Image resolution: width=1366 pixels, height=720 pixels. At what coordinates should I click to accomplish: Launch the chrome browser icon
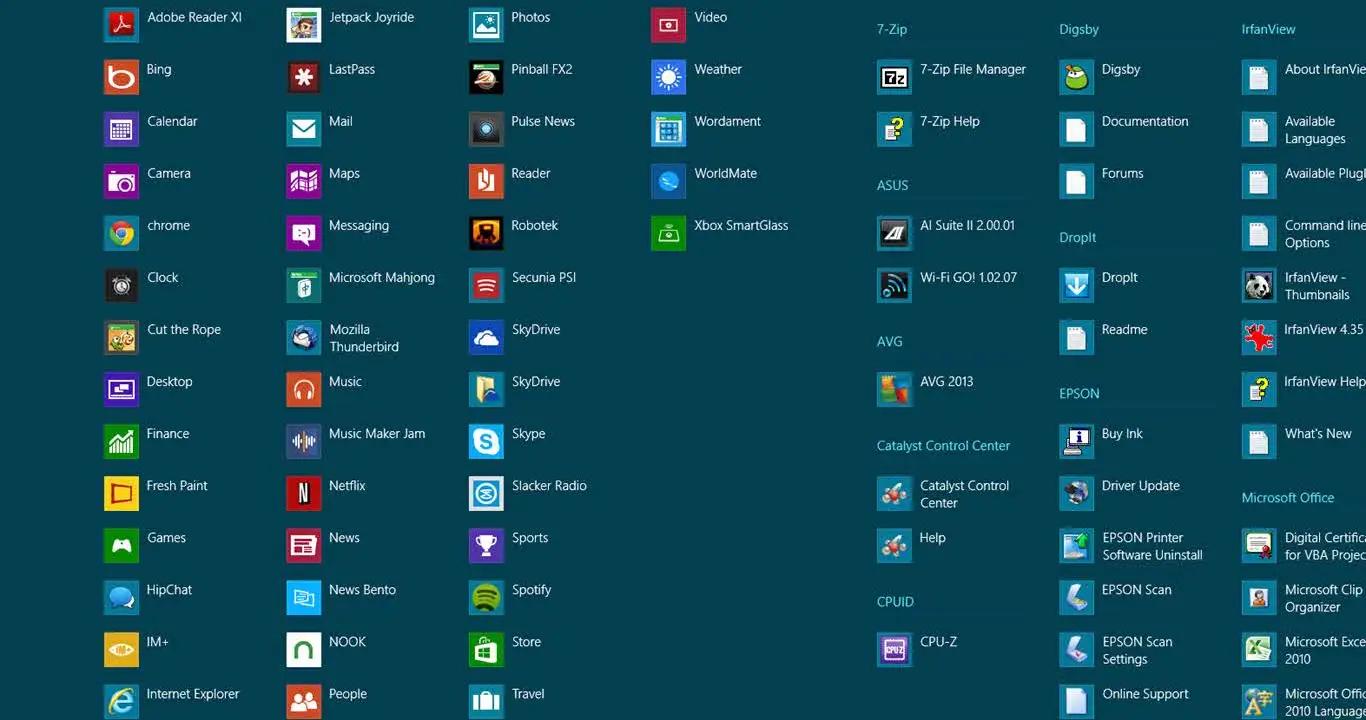(121, 233)
